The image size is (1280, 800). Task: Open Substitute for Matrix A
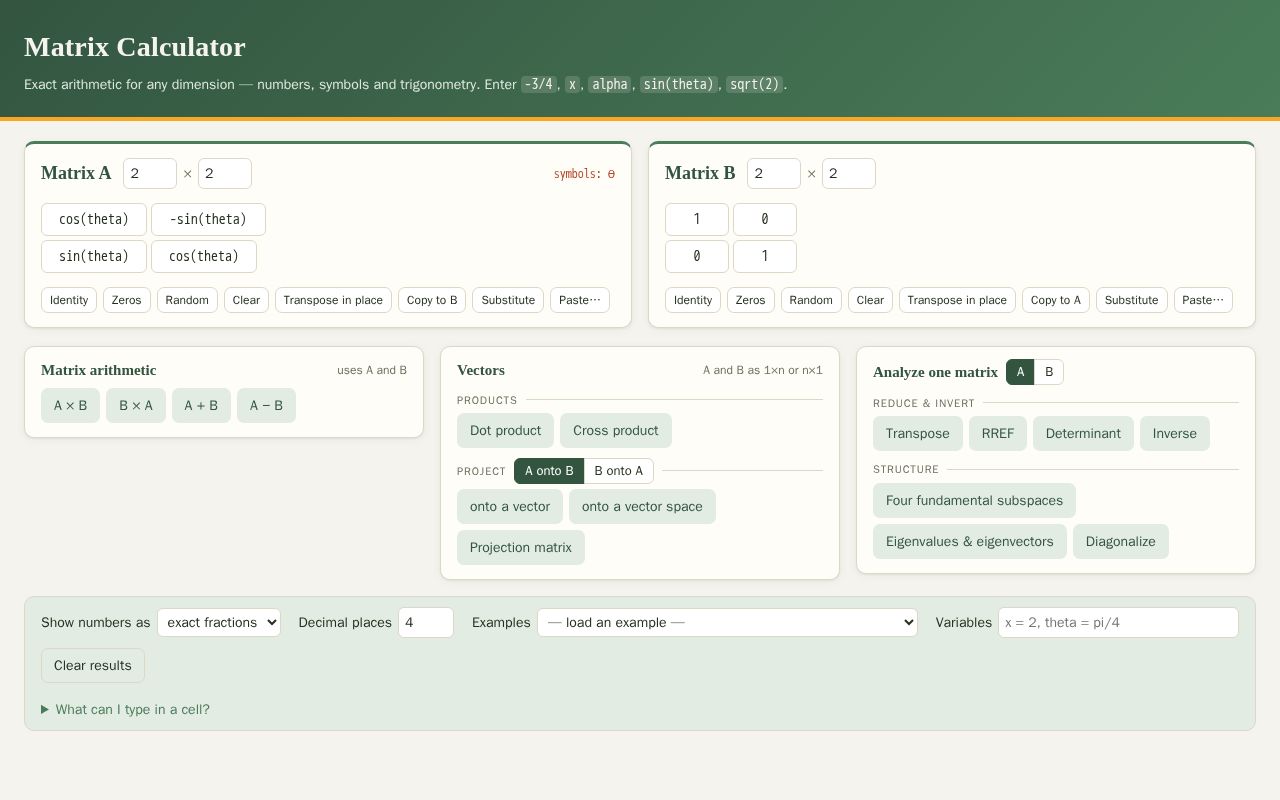coord(508,300)
